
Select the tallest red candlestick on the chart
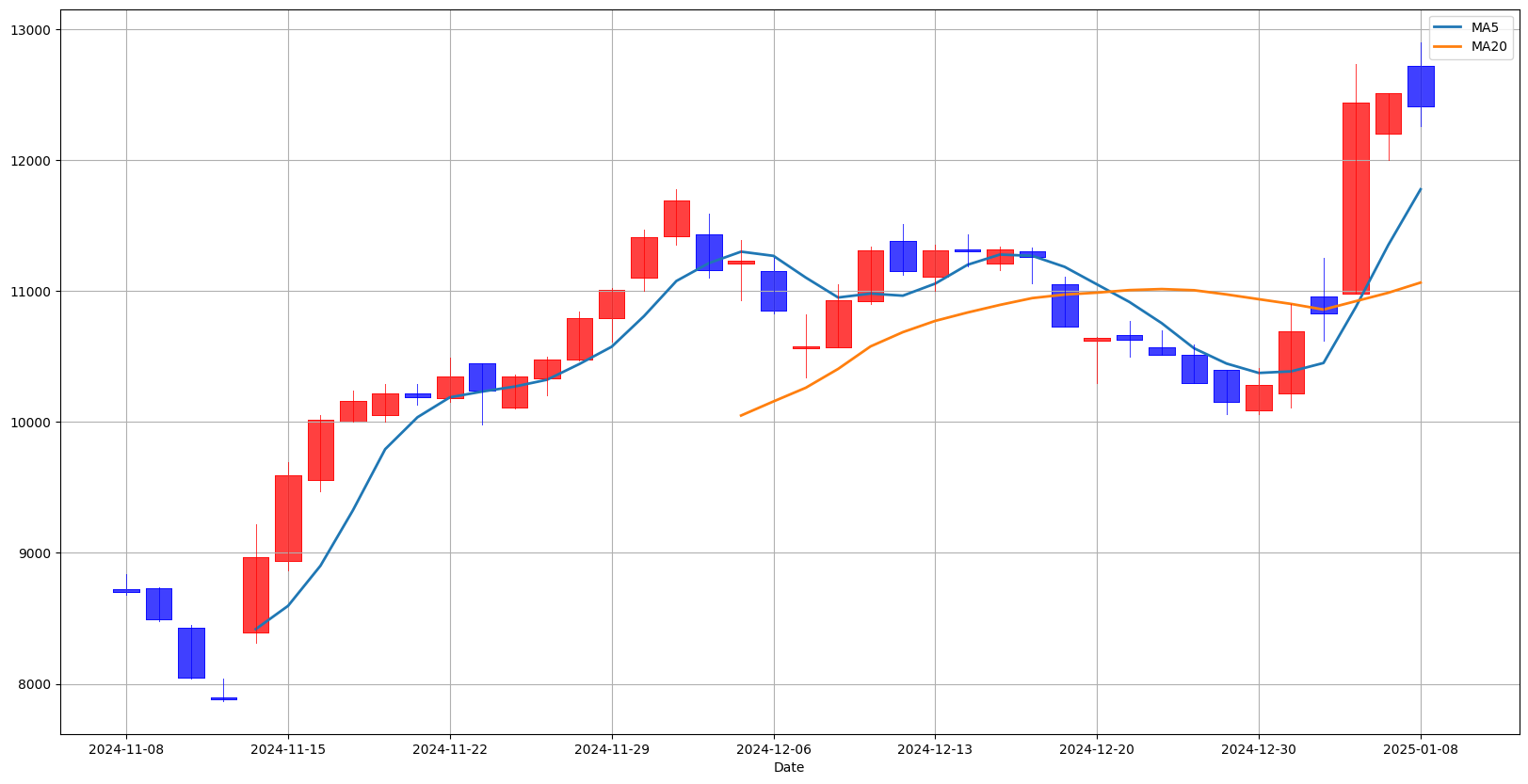(1356, 199)
